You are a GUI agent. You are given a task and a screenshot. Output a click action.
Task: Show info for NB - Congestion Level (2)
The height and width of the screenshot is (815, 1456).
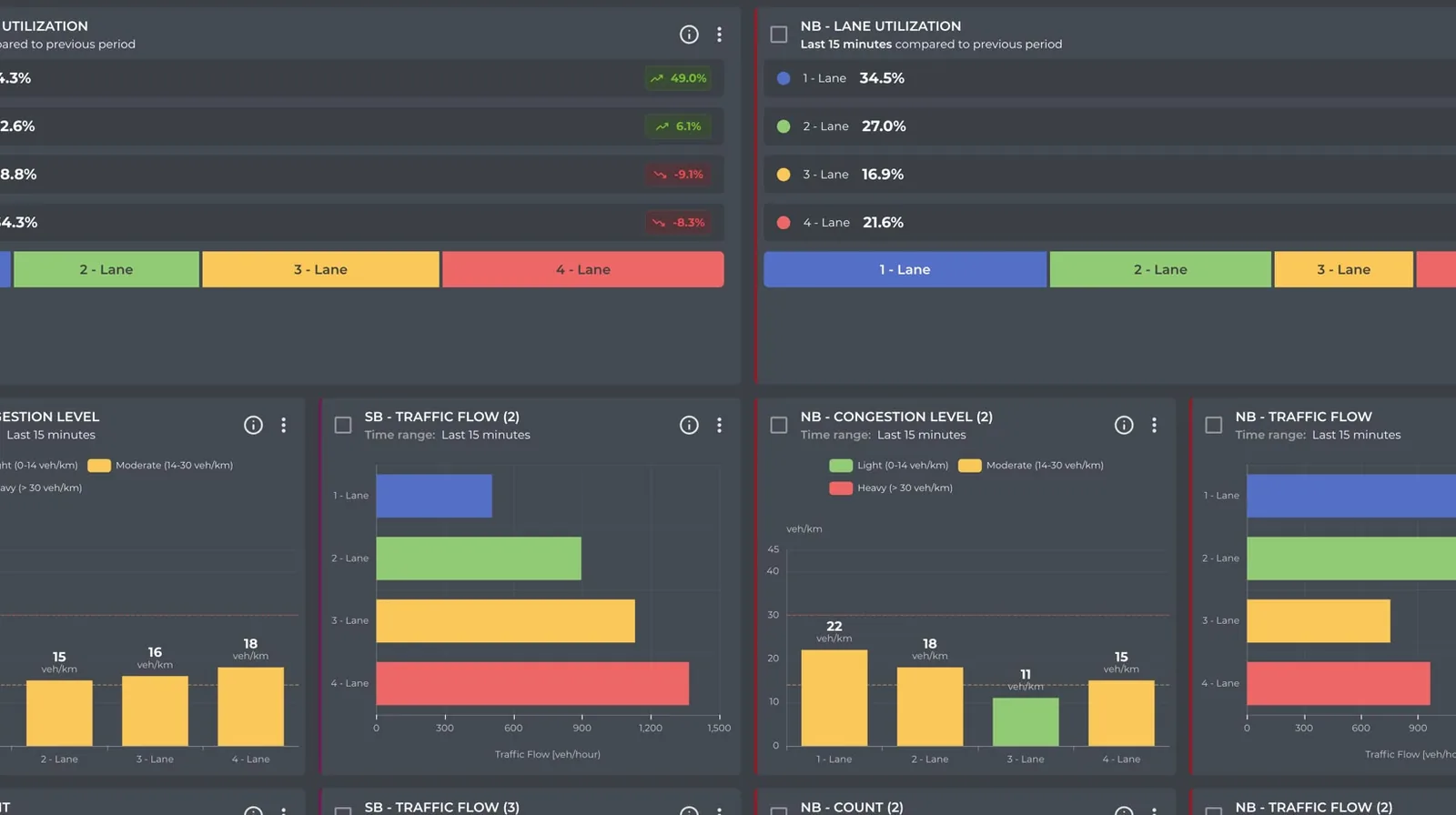pos(1124,425)
